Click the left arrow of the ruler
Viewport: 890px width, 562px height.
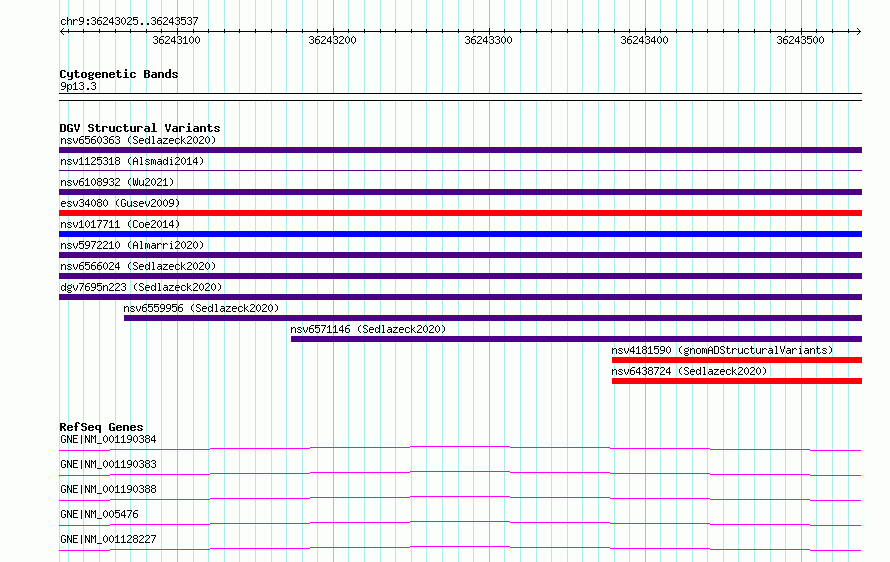click(x=62, y=31)
